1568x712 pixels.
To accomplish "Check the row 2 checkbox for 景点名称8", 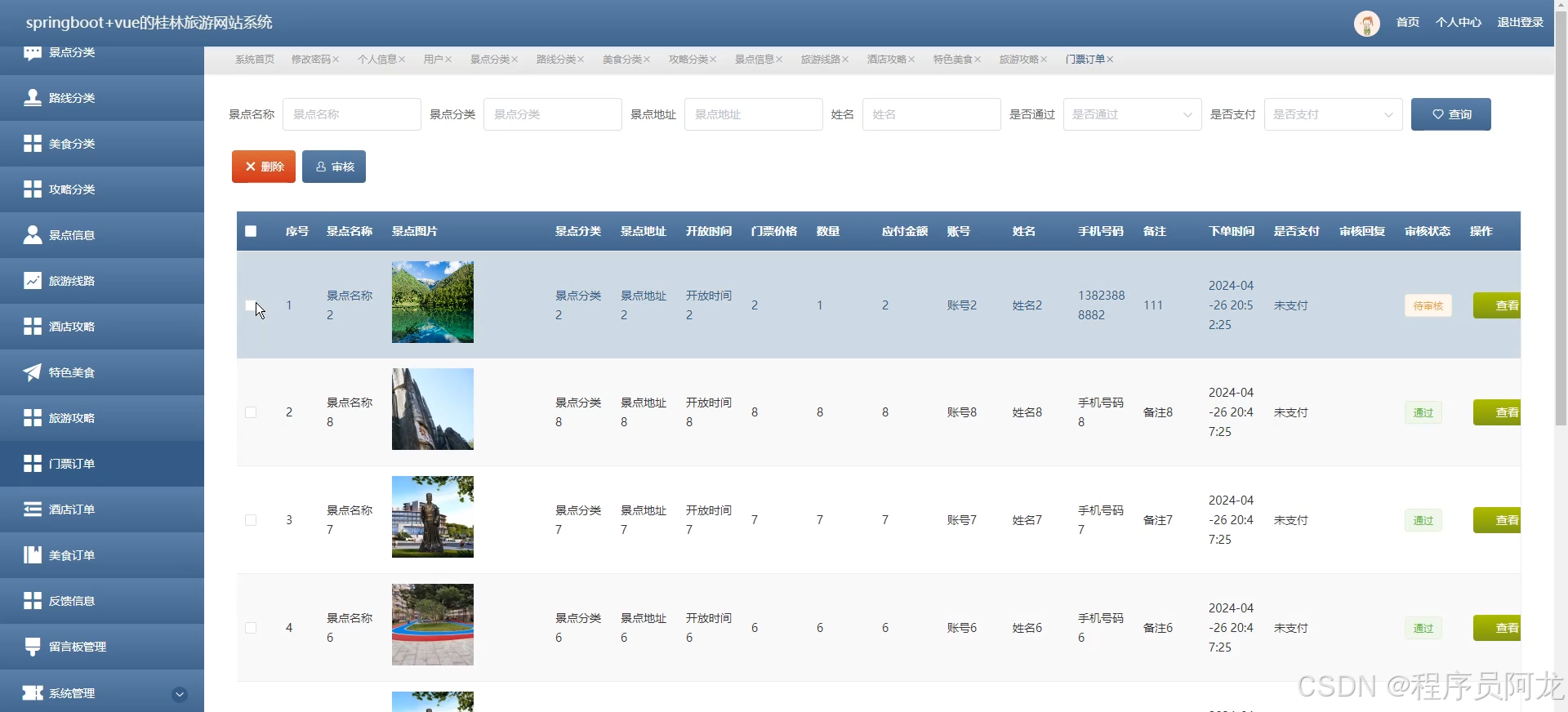I will [251, 412].
